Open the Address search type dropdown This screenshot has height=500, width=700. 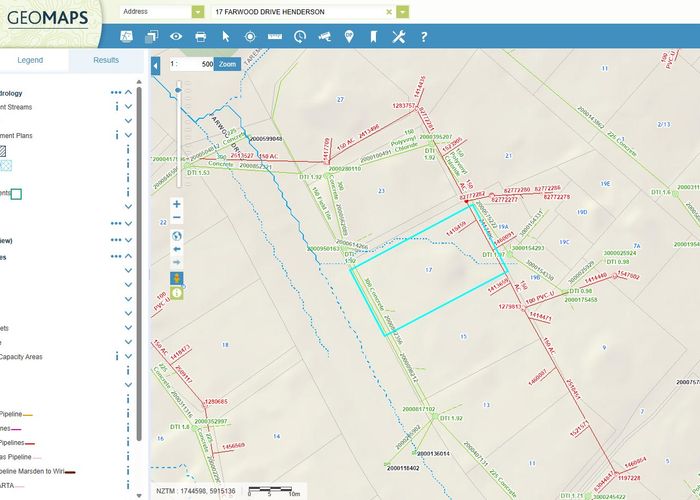[197, 11]
